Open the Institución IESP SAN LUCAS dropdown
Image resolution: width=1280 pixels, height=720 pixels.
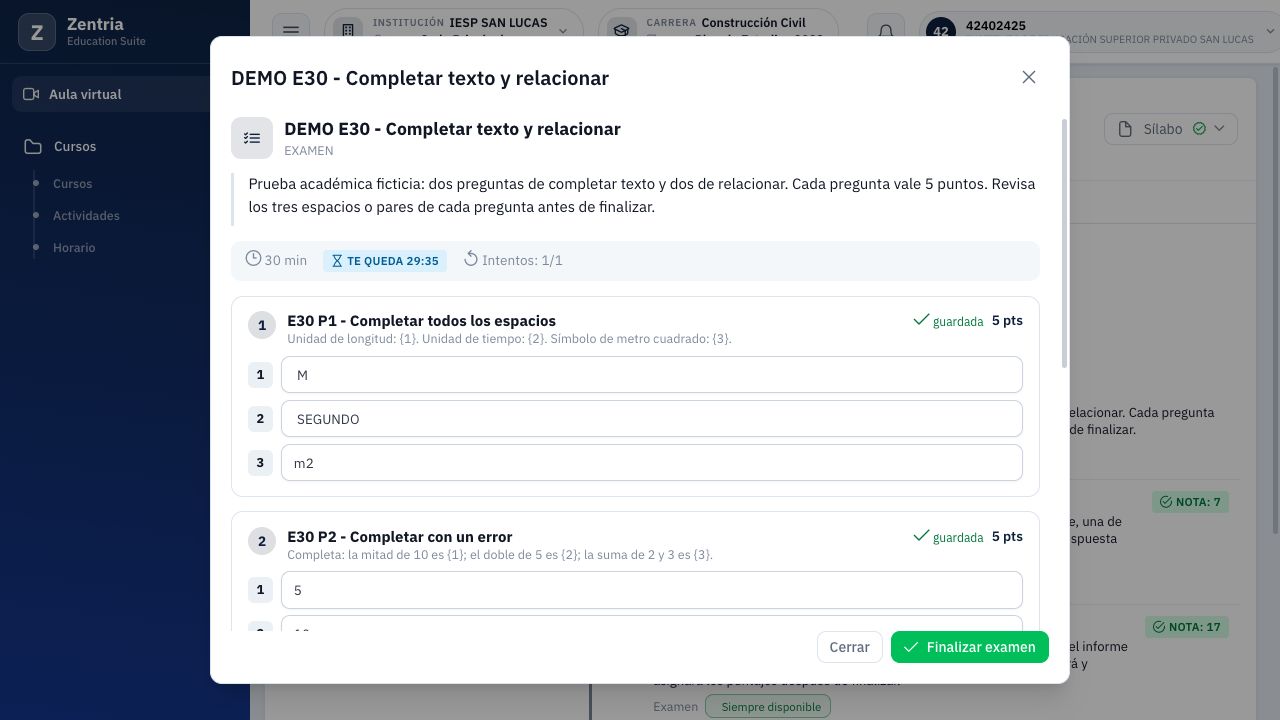click(x=455, y=30)
